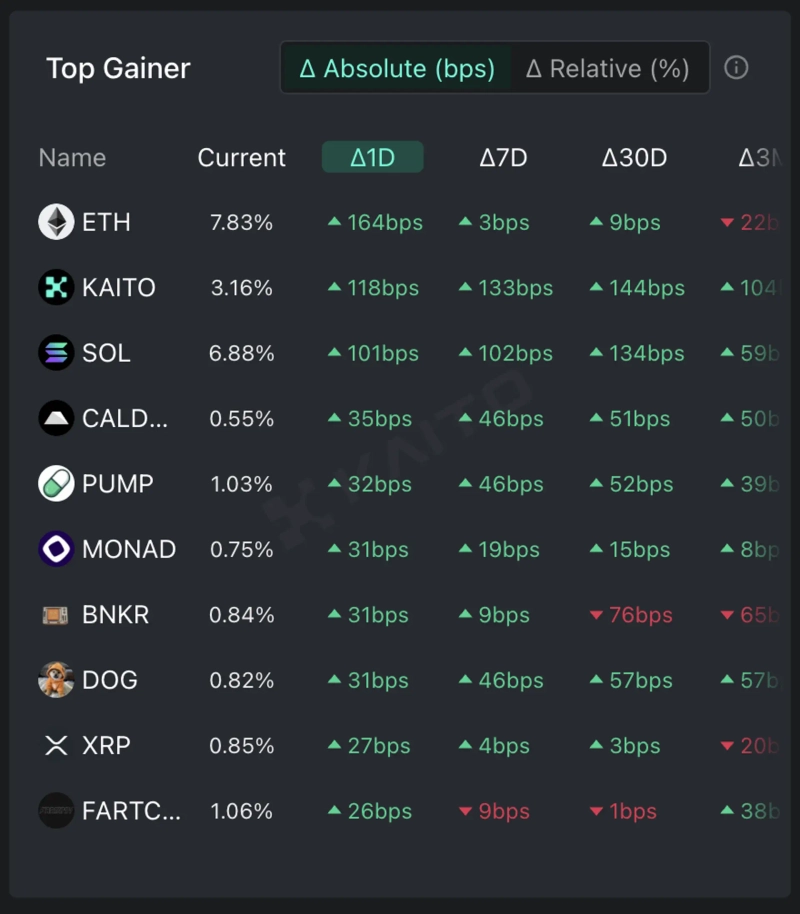Click the KAITO token logo icon

(56, 288)
